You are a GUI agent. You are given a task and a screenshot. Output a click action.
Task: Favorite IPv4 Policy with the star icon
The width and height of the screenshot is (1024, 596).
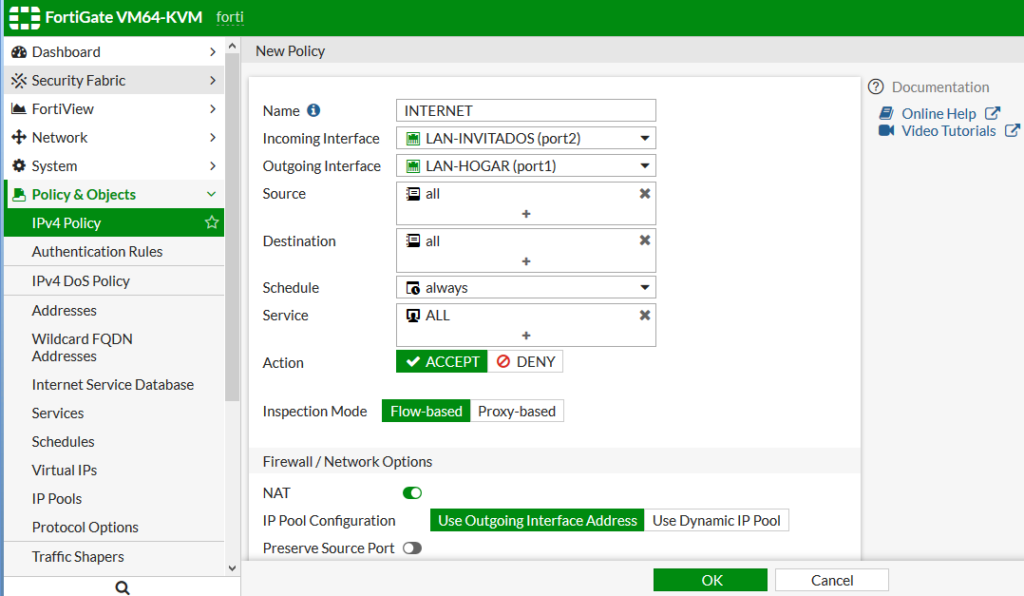pos(211,223)
